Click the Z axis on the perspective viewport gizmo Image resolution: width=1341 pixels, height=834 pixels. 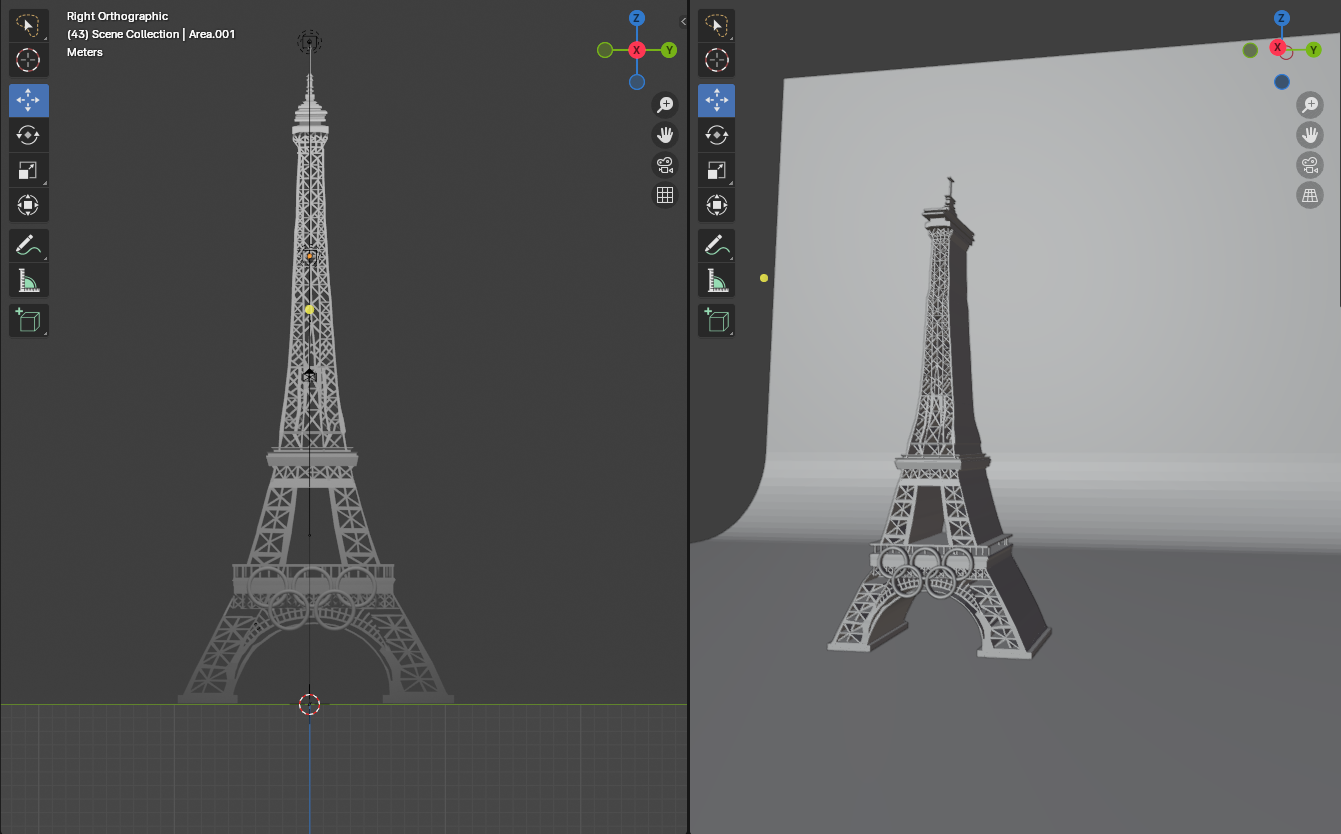pos(1282,18)
